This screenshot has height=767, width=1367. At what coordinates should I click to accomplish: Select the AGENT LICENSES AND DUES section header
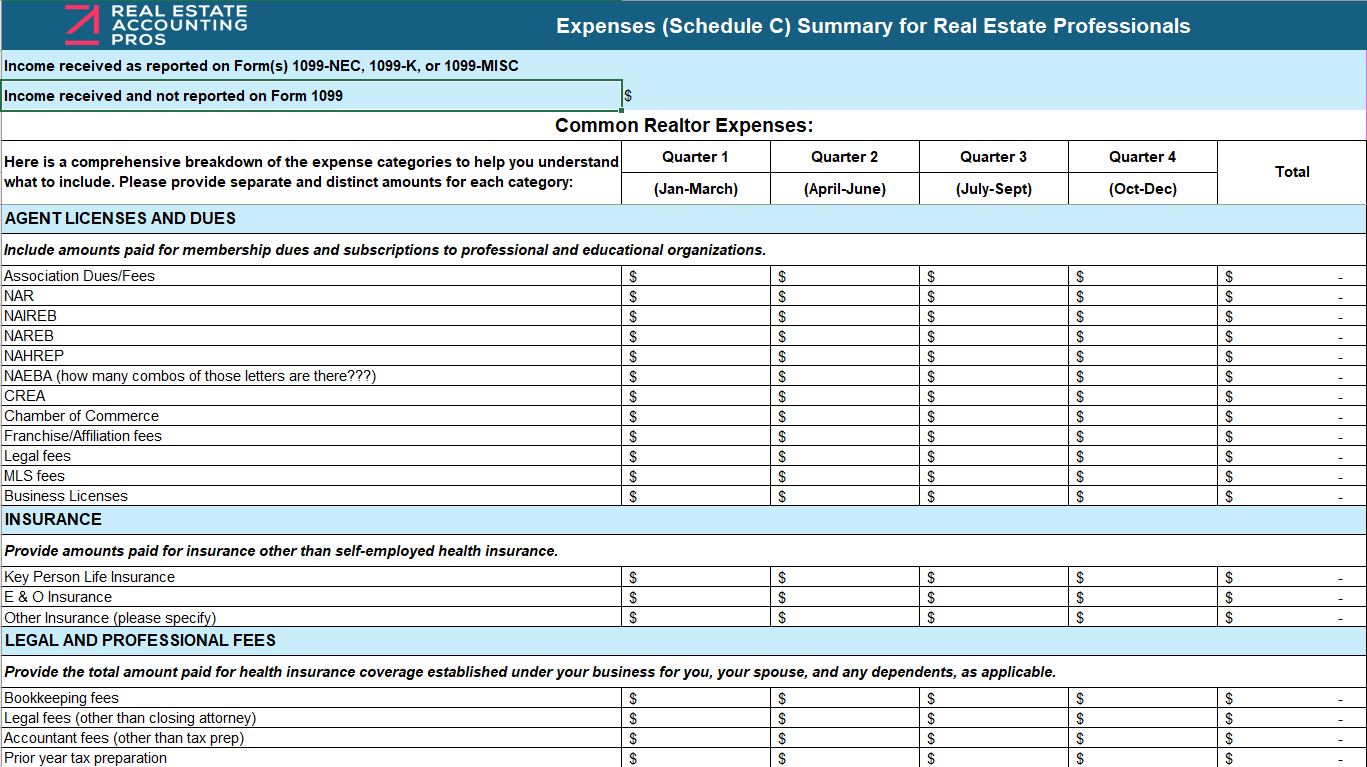coord(120,218)
